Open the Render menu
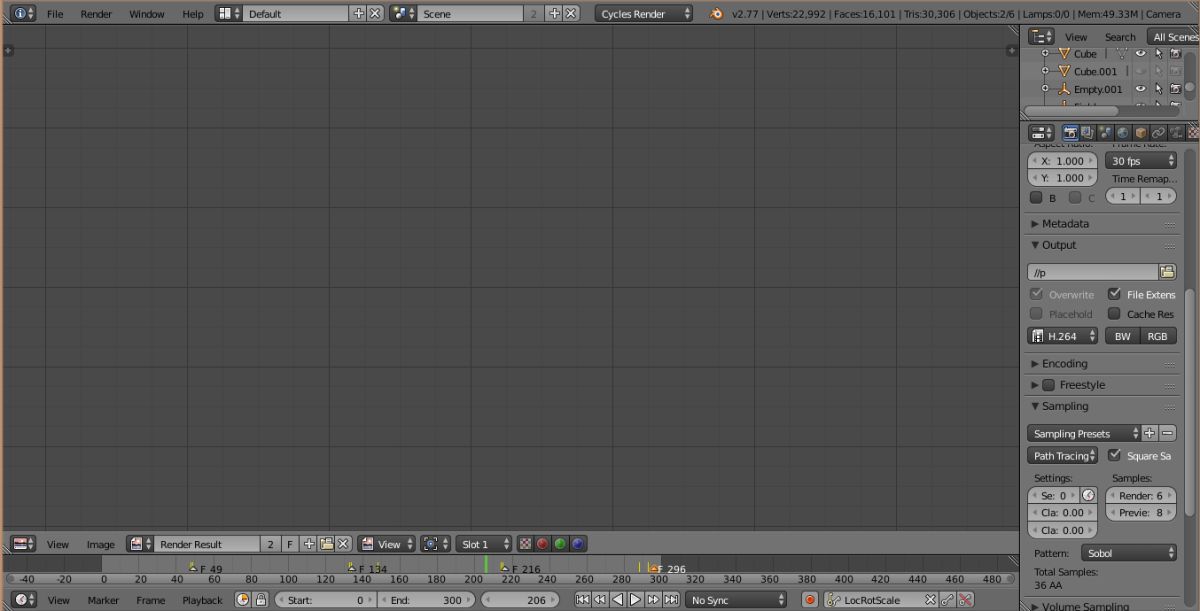The height and width of the screenshot is (611, 1200). (96, 14)
